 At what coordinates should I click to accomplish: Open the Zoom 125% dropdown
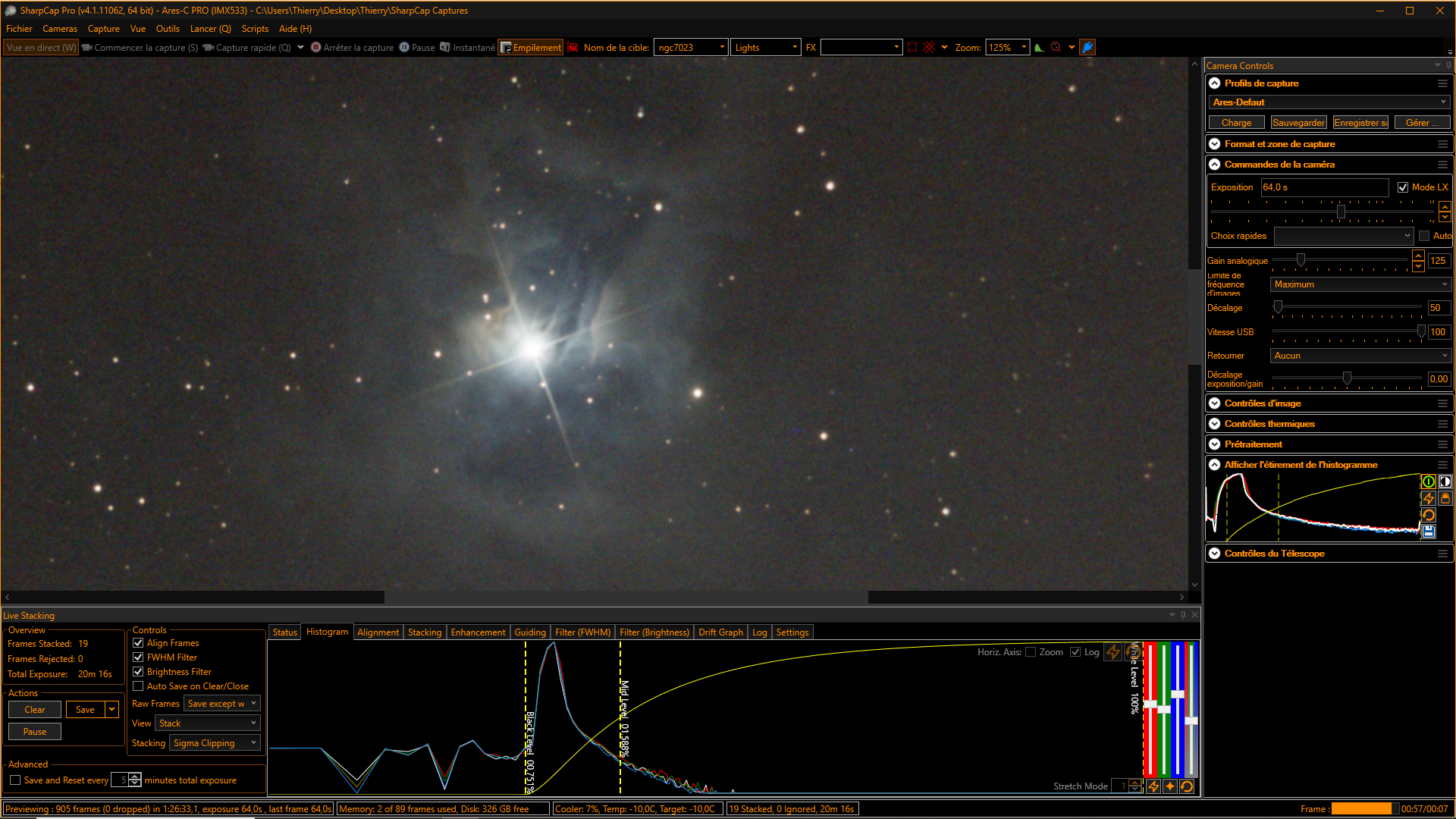click(1008, 47)
